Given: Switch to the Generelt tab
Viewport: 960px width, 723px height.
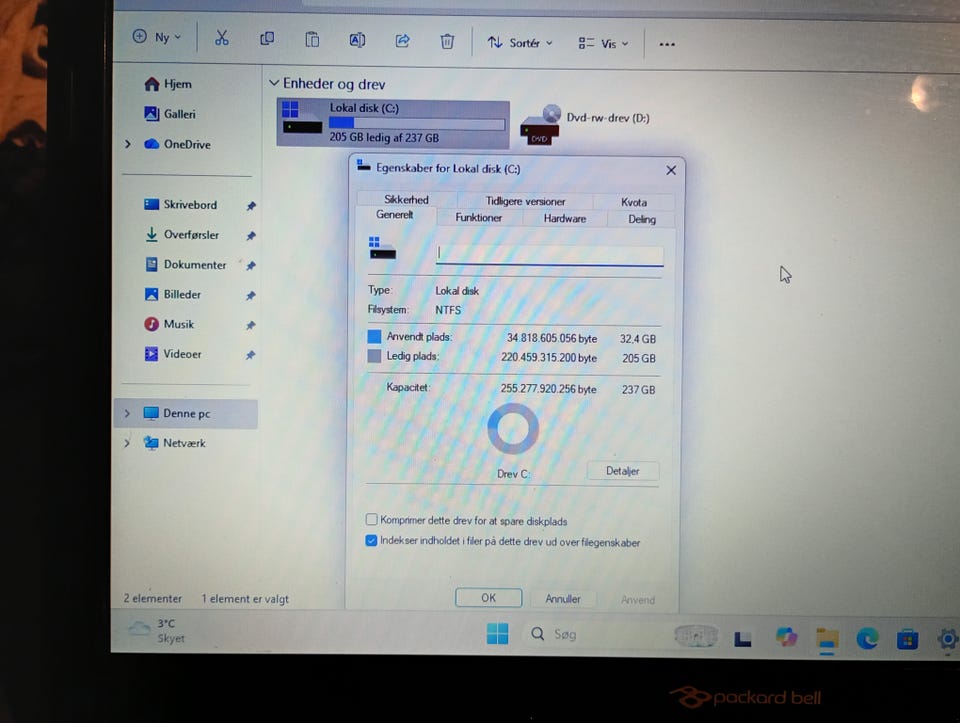Looking at the screenshot, I should click(x=395, y=215).
